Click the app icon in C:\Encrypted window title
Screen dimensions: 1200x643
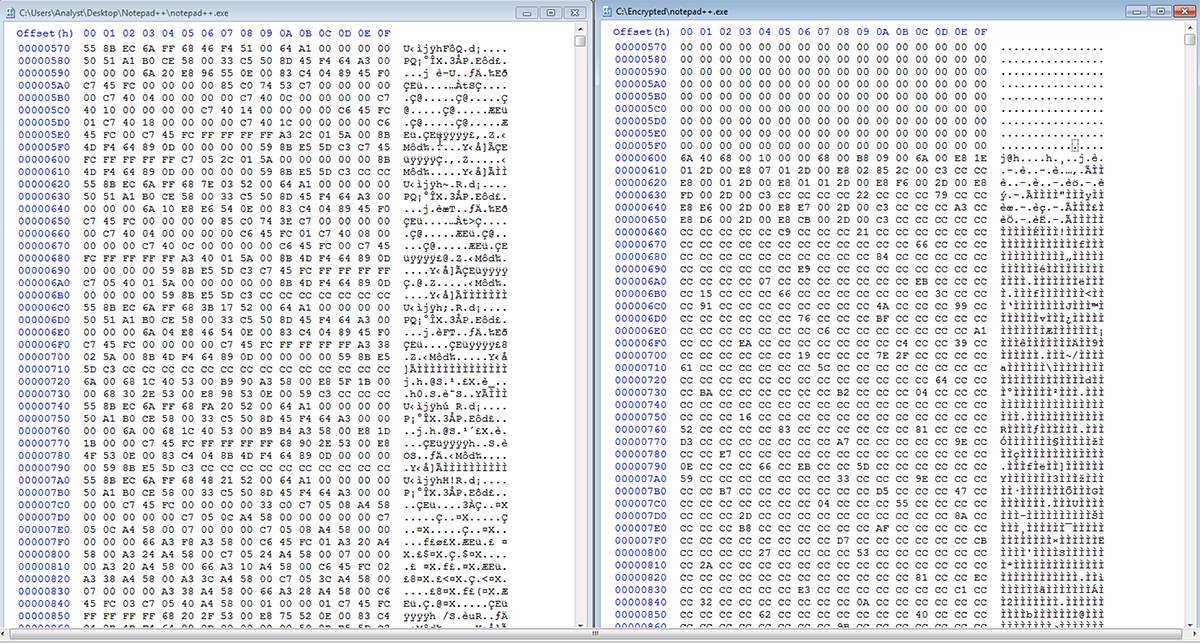[605, 10]
